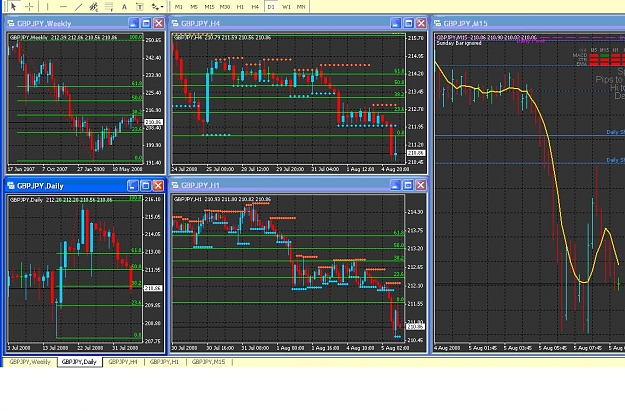Screen dimensions: 625x411
Task: Click the GBPJPY,M15 window title bar
Action: 529,24
